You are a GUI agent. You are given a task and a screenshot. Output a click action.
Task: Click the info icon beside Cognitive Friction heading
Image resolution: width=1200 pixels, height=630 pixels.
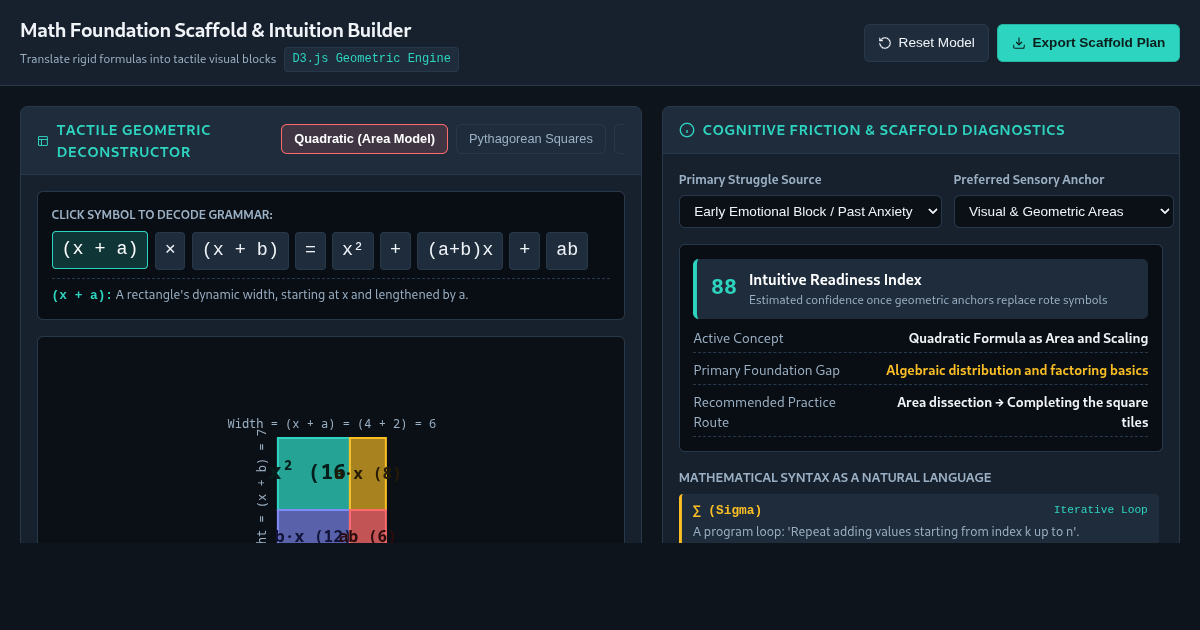[x=687, y=130]
